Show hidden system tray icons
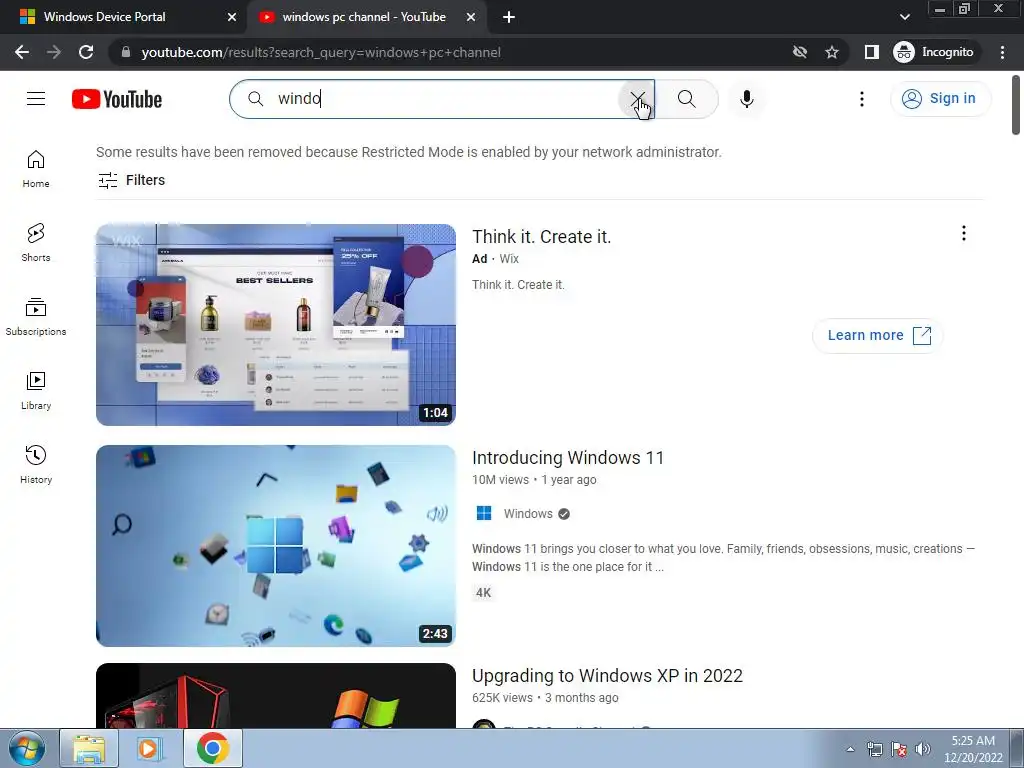The height and width of the screenshot is (768, 1024). (850, 749)
